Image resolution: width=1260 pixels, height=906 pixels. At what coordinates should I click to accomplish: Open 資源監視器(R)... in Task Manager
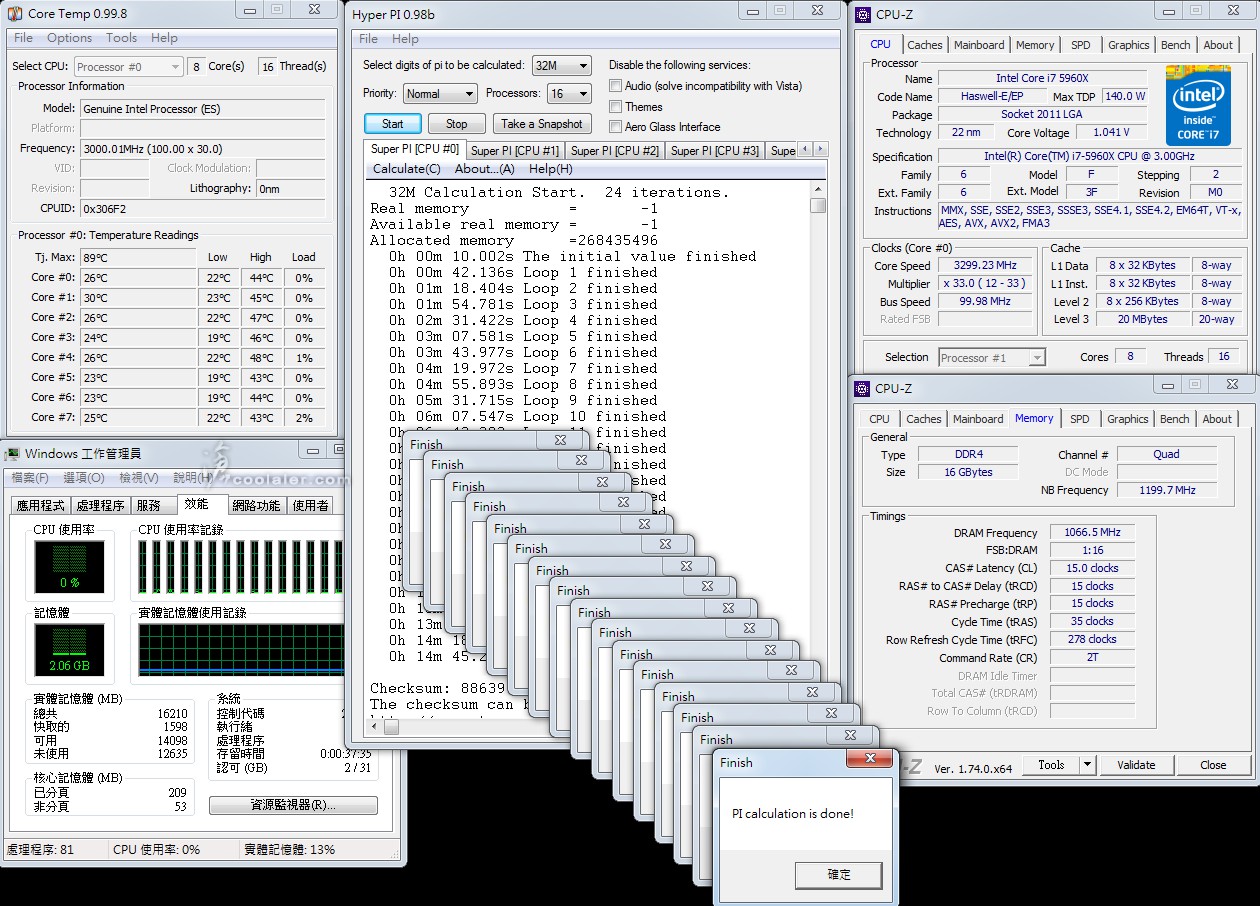pyautogui.click(x=293, y=805)
